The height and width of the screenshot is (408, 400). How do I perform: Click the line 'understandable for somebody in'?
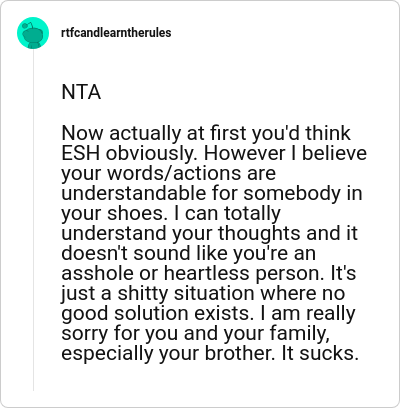212,193
